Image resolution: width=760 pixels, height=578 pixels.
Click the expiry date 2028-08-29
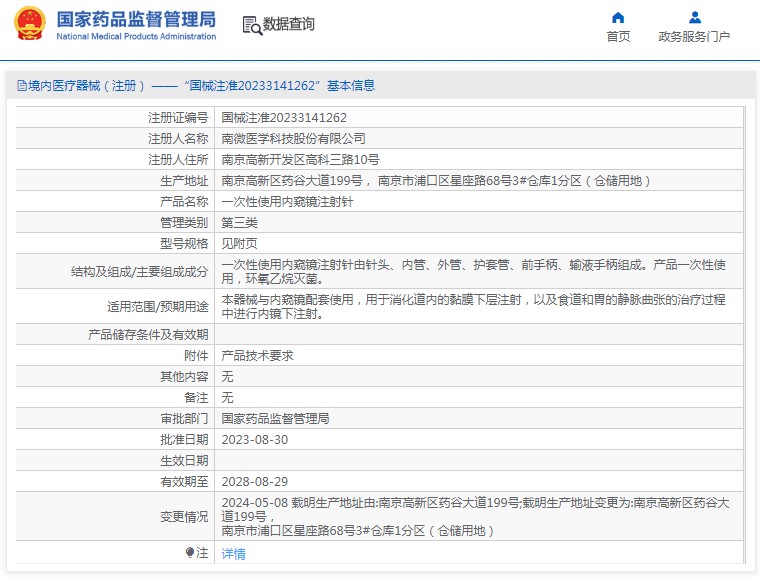point(254,481)
